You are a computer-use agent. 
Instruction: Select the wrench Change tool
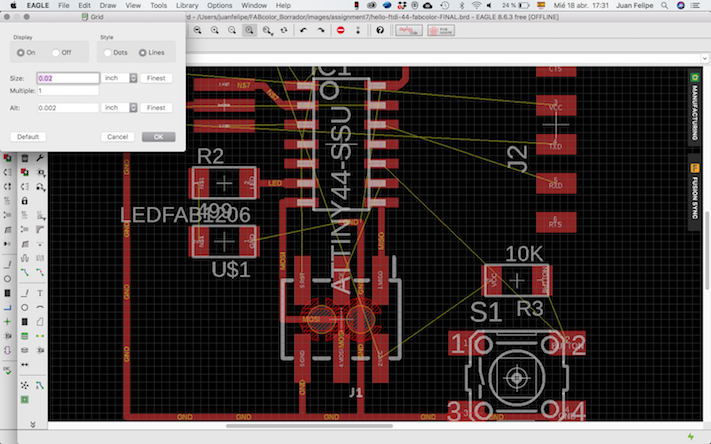coord(39,159)
